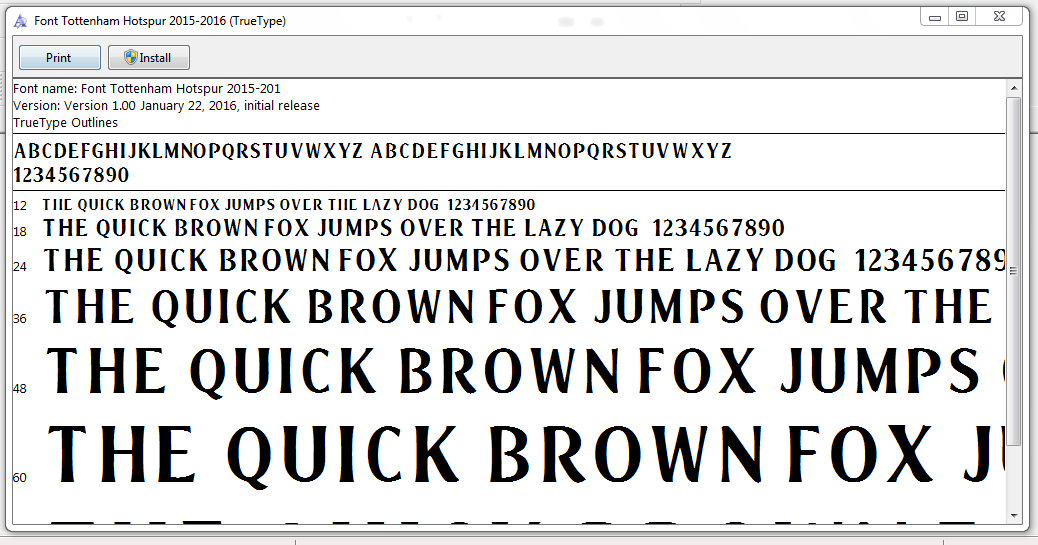The height and width of the screenshot is (545, 1038).
Task: Click the 24-point quick brown fox sample
Action: tap(524, 261)
